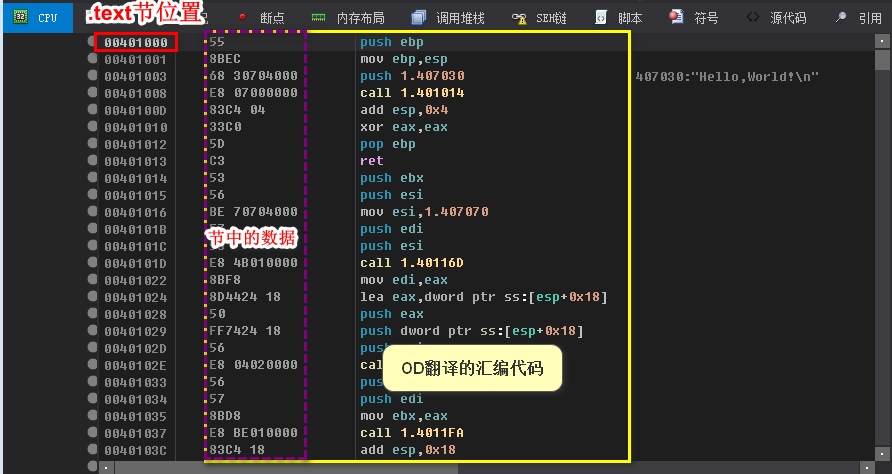
Task: Select the 'mov ebx,eax' instruction
Action: point(403,416)
